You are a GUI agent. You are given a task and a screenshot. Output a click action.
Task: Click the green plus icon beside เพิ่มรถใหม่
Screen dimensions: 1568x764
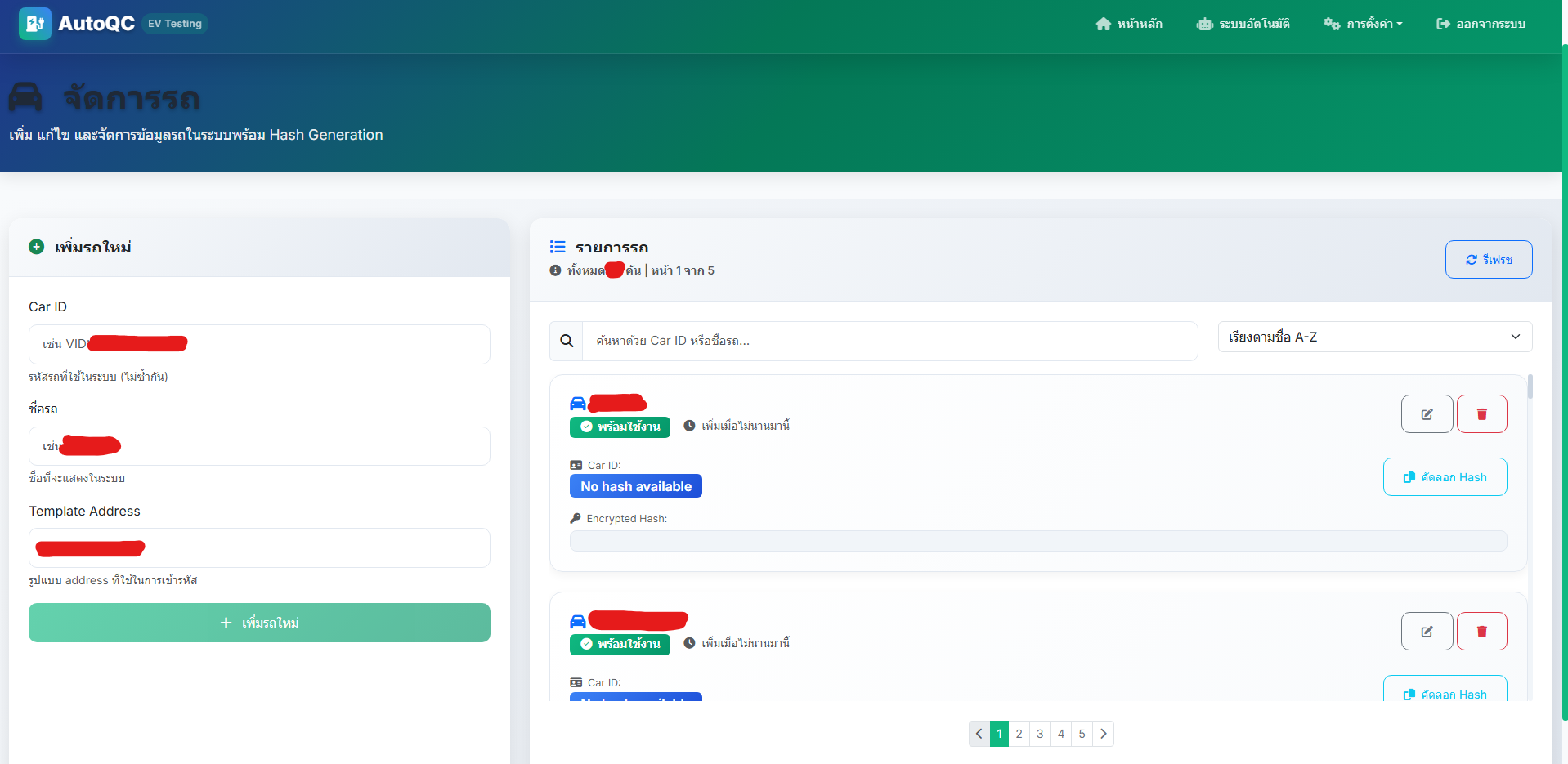click(37, 247)
